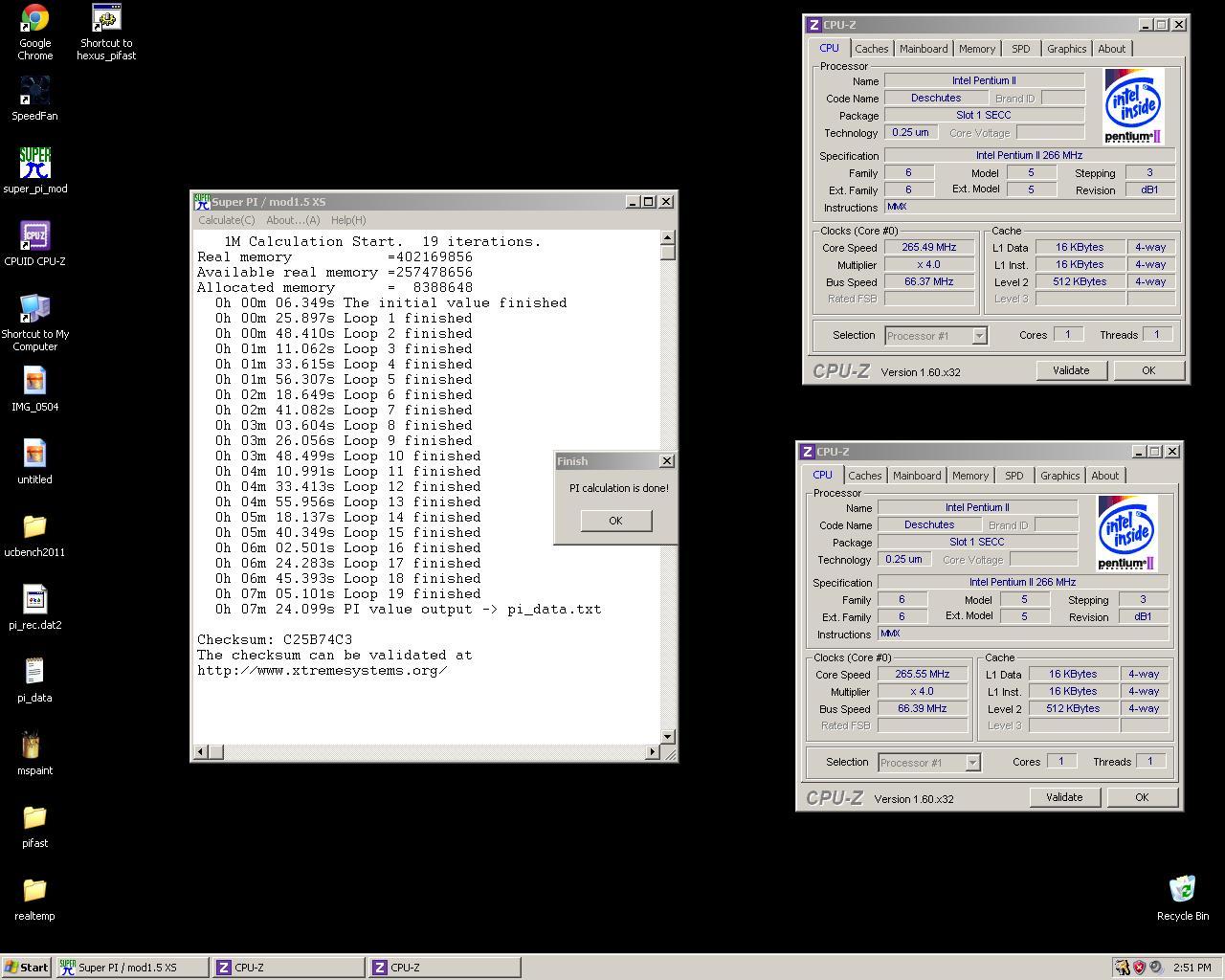Screen dimensions: 1225x980
Task: Select the untitled image file icon
Action: 34,455
